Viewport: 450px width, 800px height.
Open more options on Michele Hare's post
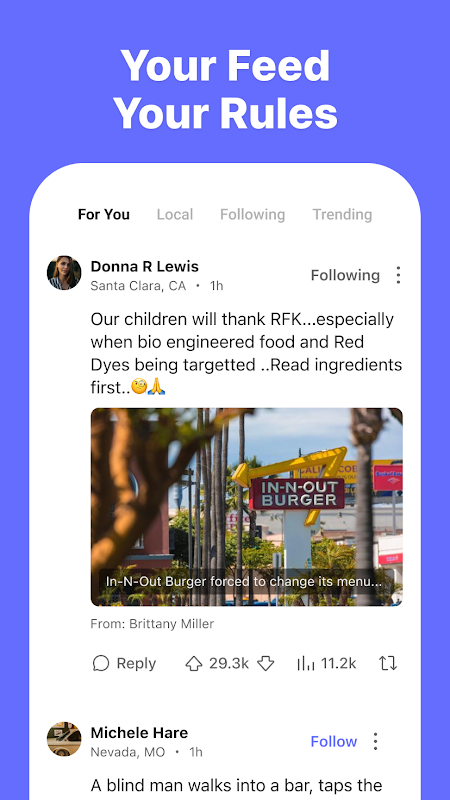pos(376,741)
